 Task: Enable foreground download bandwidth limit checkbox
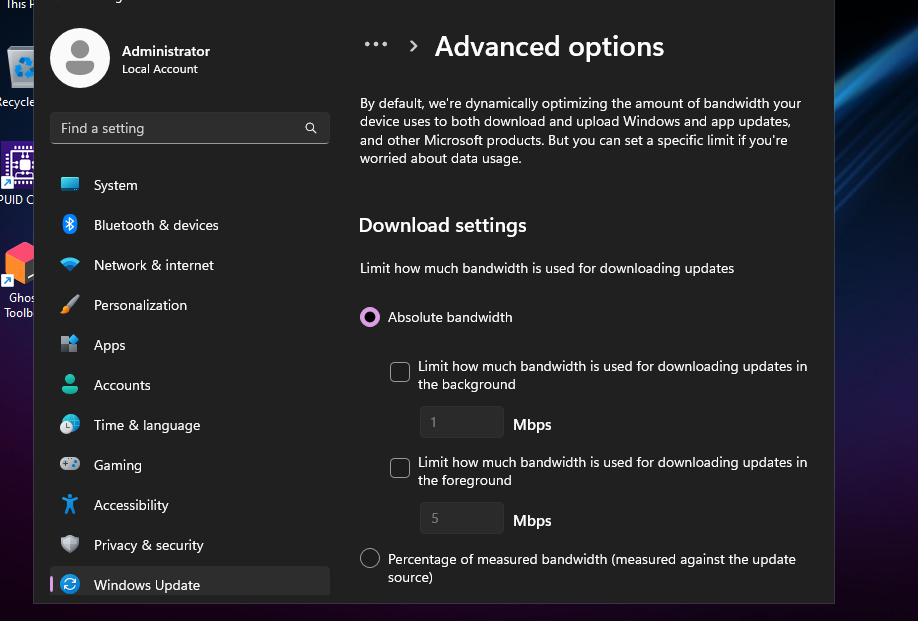[x=400, y=468]
